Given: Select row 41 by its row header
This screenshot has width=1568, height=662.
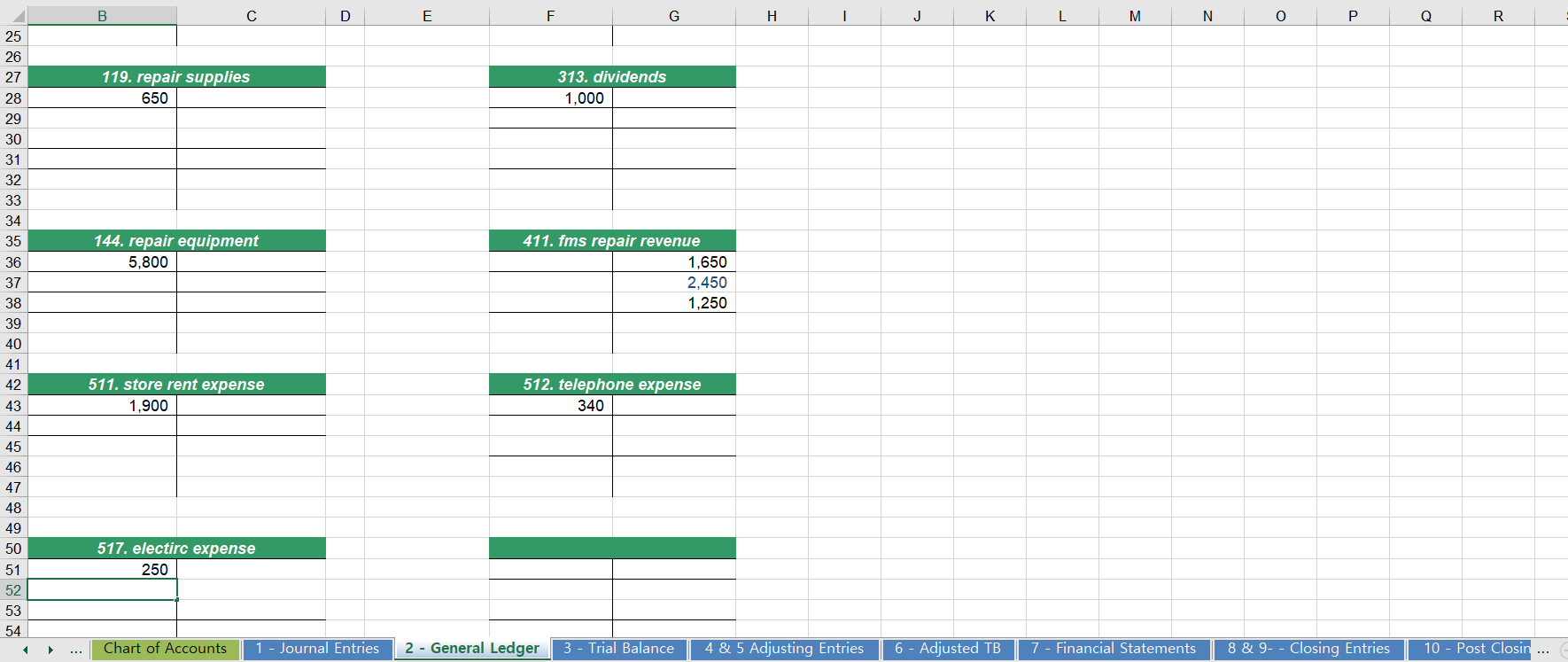Looking at the screenshot, I should point(13,364).
